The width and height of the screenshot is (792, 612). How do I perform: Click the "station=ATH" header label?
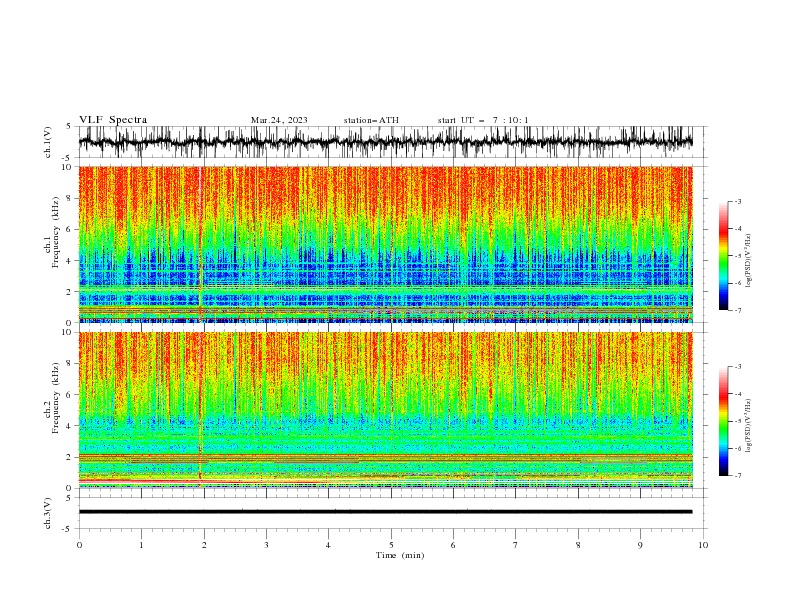(371, 120)
